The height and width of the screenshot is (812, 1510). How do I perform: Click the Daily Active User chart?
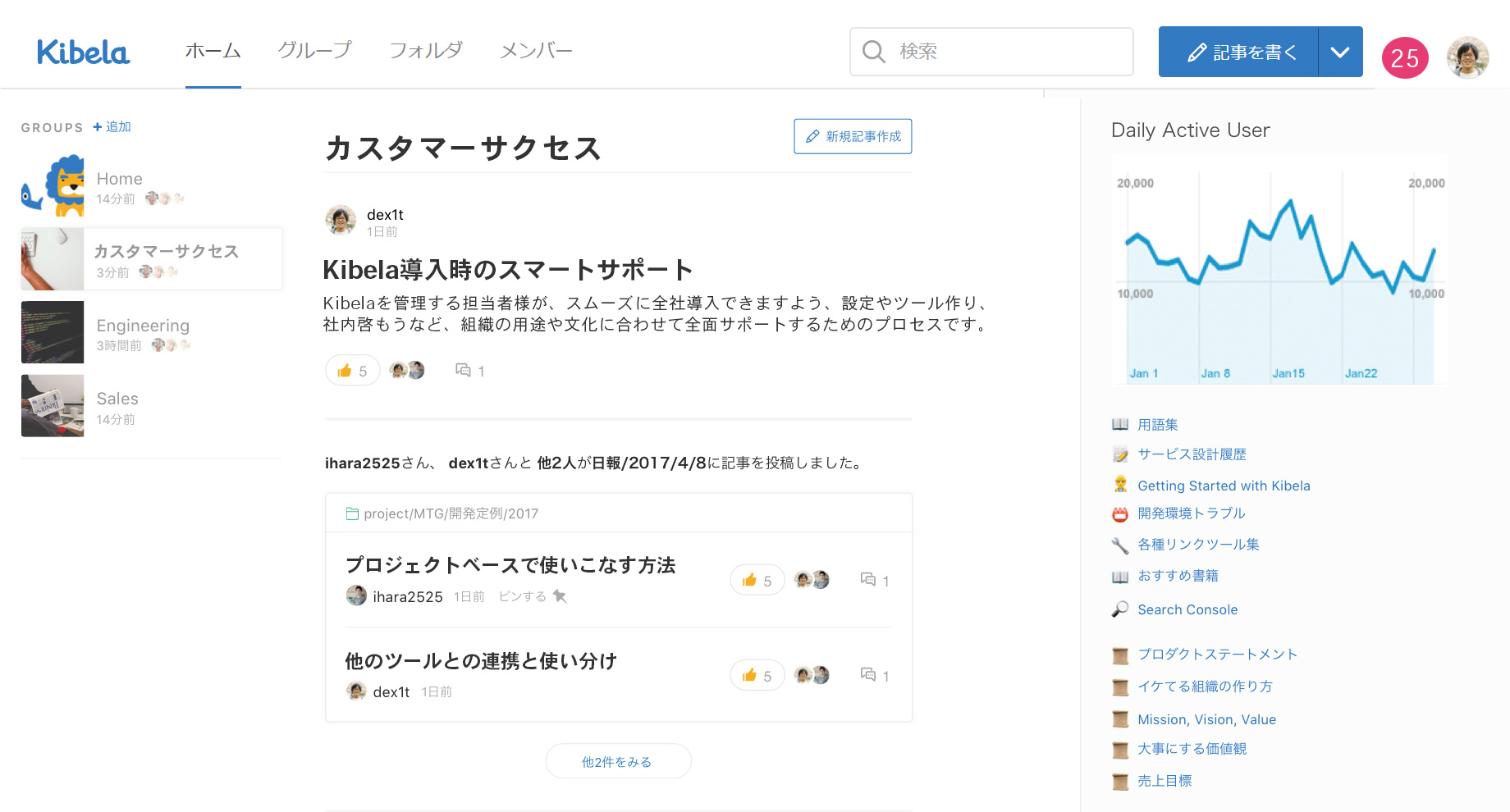pos(1279,270)
